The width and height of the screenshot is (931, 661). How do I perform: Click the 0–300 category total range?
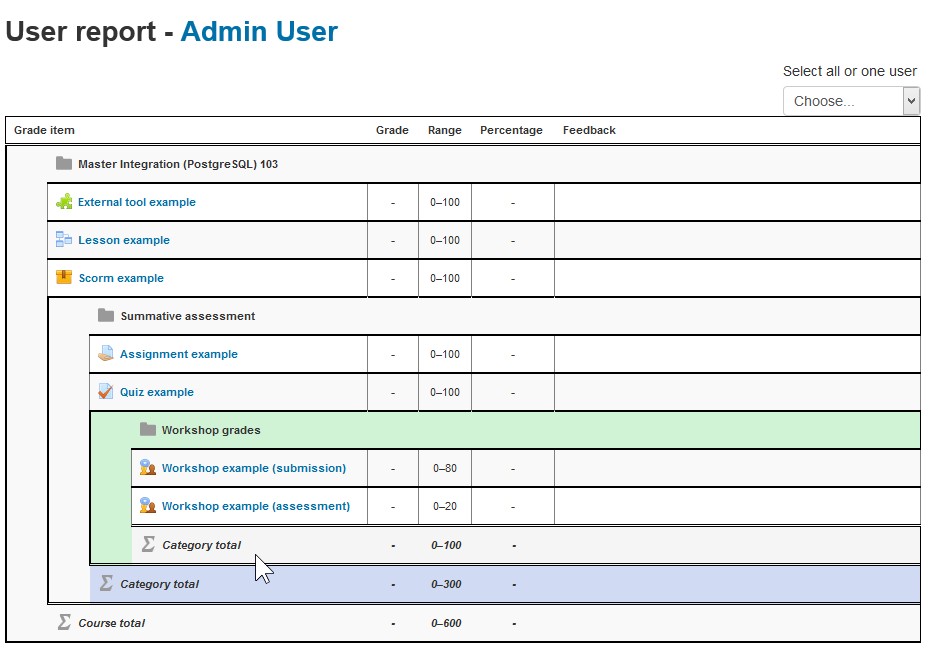click(446, 584)
